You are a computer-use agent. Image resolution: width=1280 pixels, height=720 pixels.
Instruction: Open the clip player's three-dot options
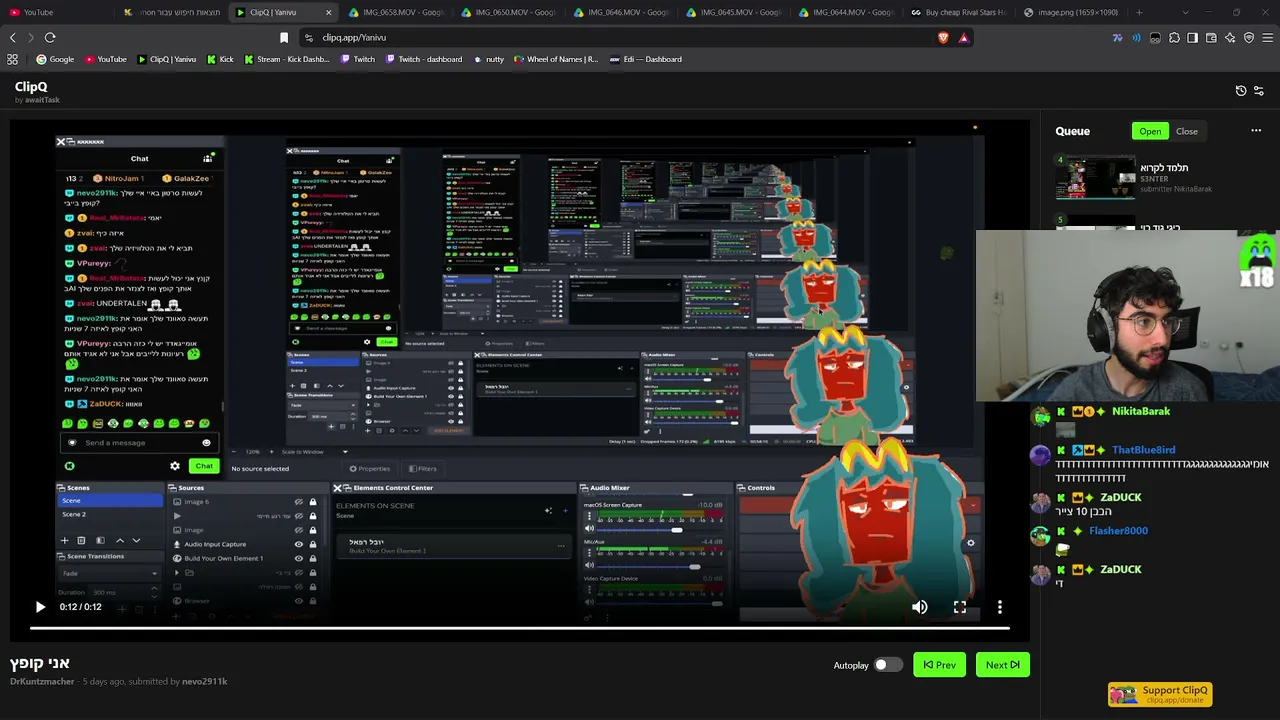(1000, 607)
